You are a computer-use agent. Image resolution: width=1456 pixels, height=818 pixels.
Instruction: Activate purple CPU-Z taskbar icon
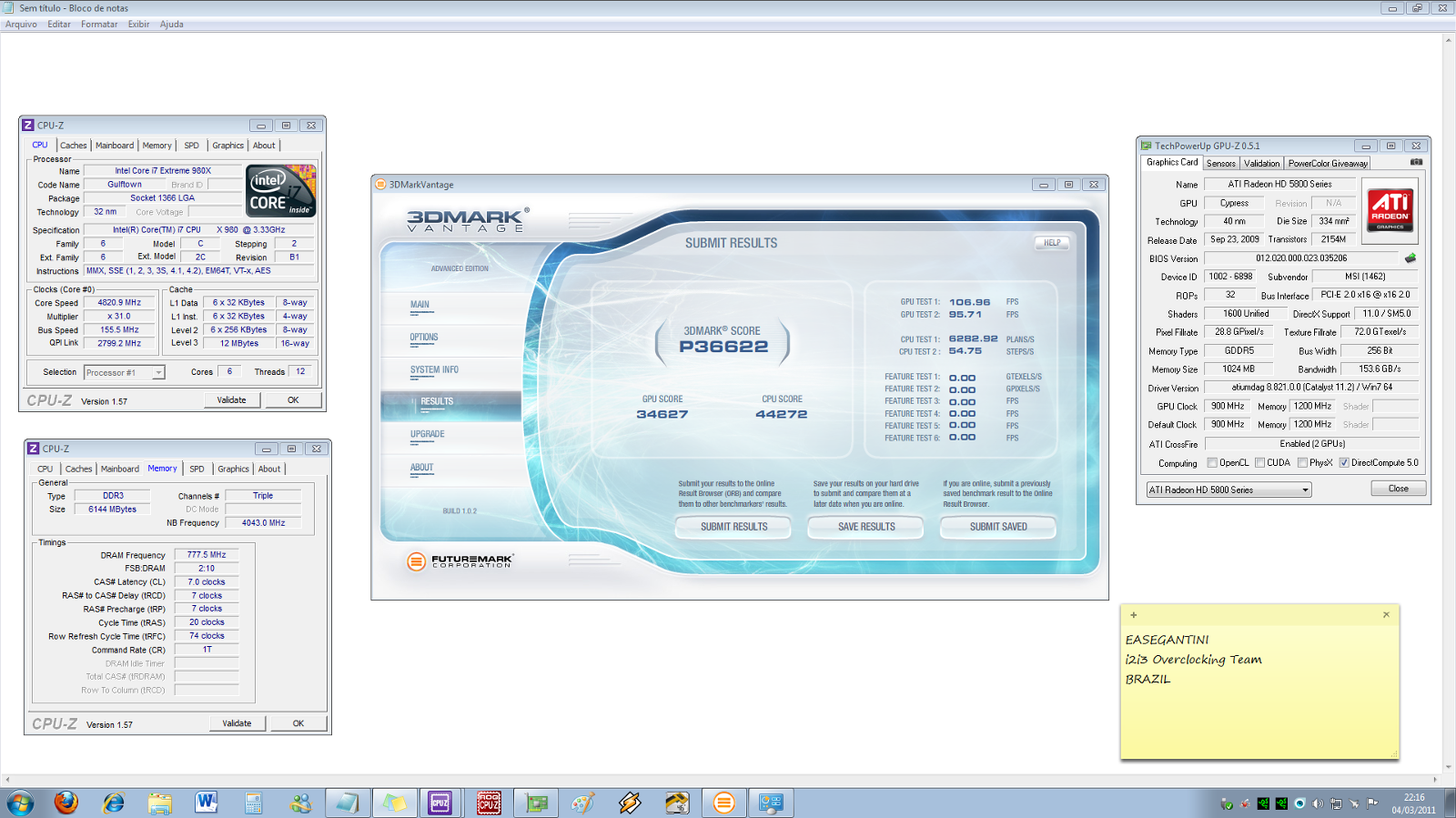point(440,803)
